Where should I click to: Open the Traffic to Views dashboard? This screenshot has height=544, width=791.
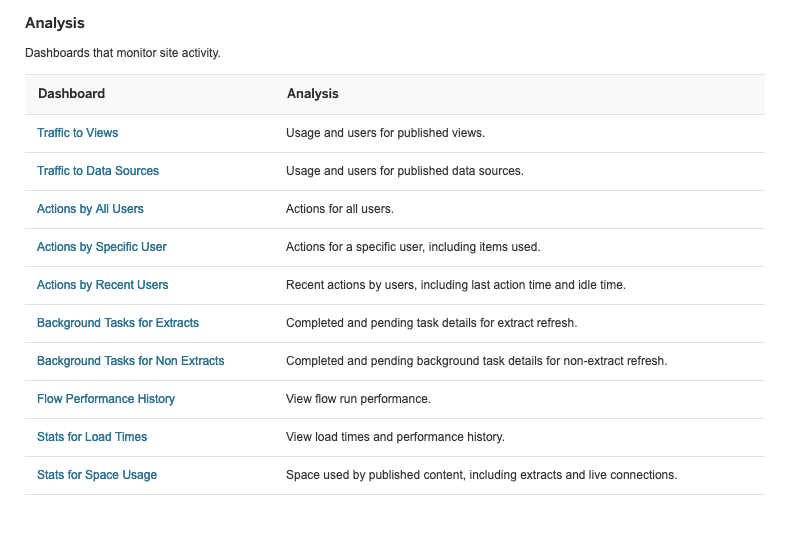pyautogui.click(x=77, y=133)
